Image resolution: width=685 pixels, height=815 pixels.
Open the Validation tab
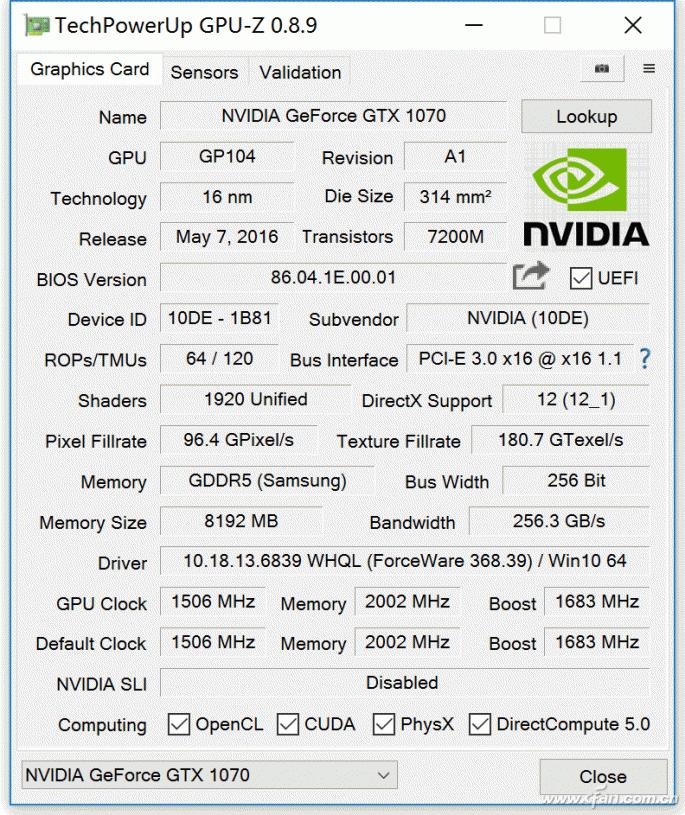(x=299, y=72)
